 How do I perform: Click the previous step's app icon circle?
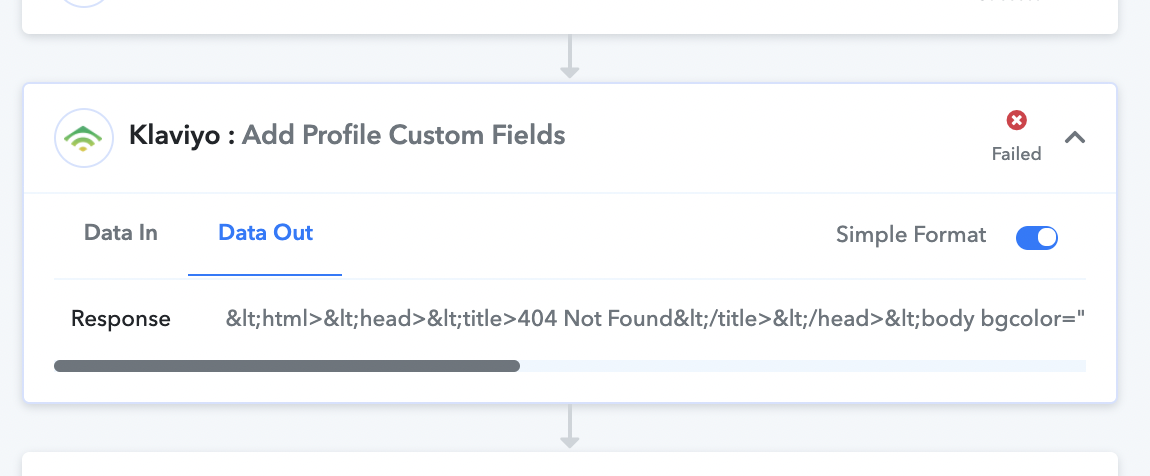[84, 3]
